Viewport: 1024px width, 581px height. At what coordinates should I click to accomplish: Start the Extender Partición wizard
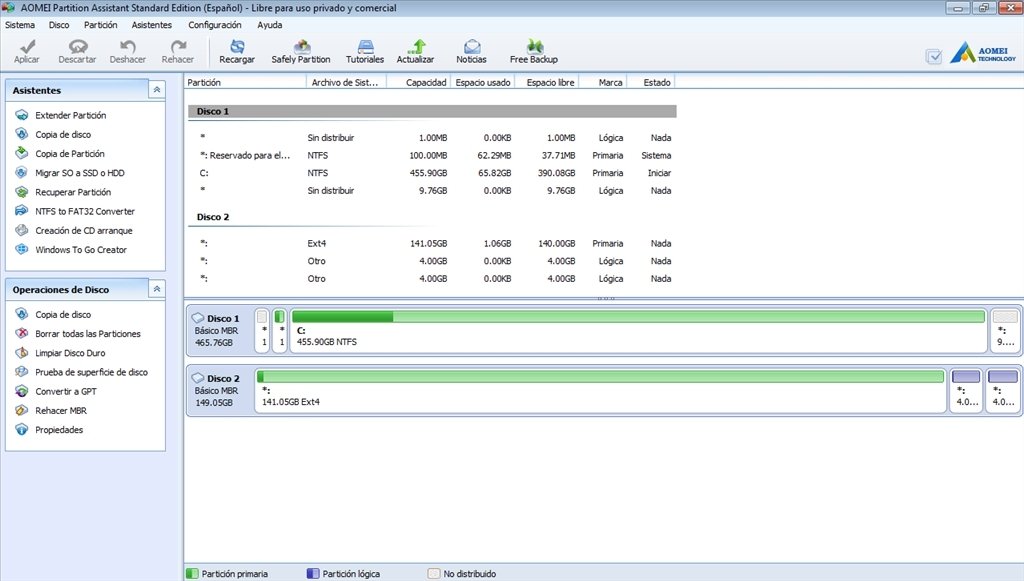click(70, 115)
